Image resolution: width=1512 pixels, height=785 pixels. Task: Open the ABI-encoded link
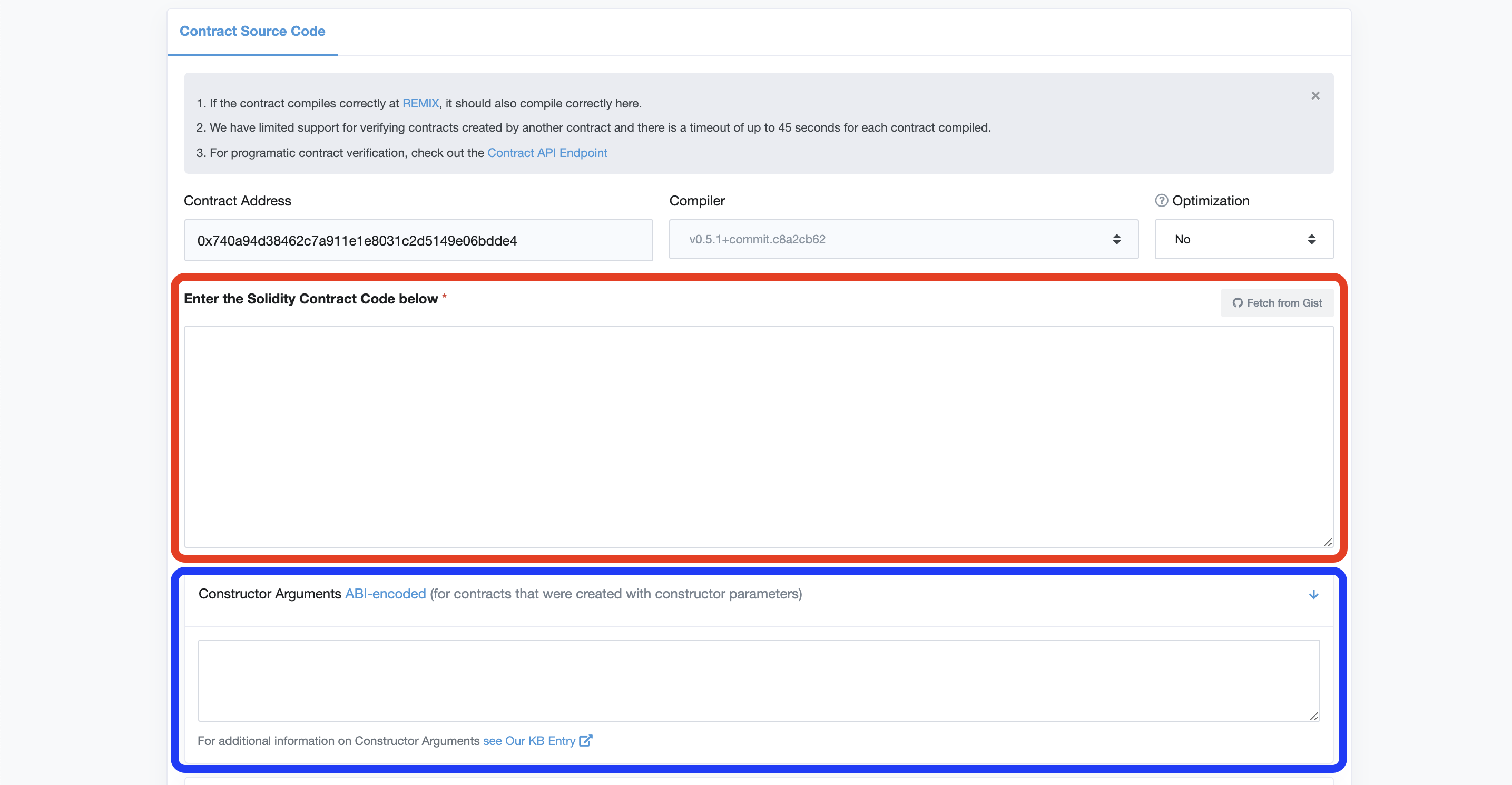coord(385,594)
